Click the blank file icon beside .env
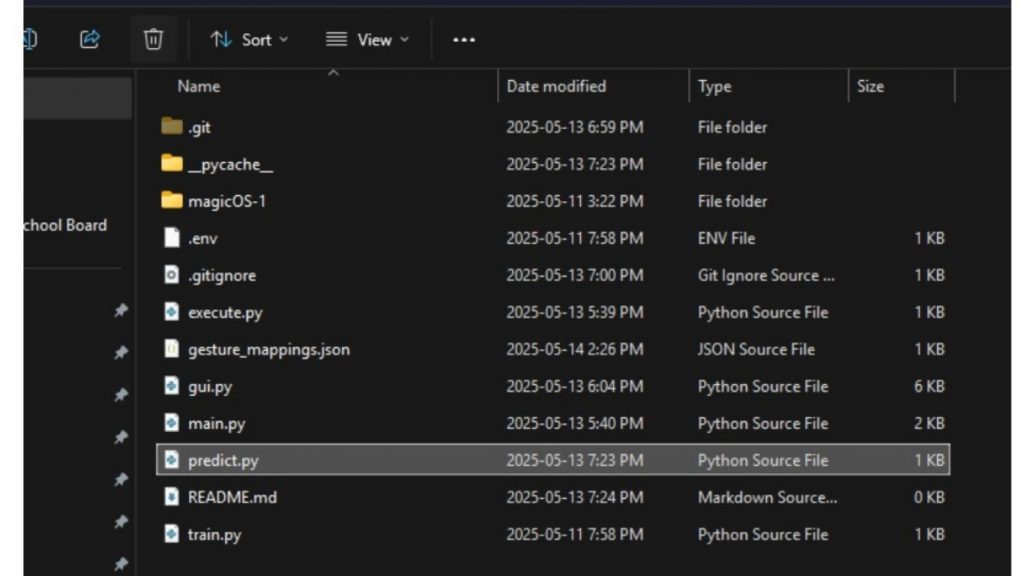The image size is (1024, 576). 172,238
